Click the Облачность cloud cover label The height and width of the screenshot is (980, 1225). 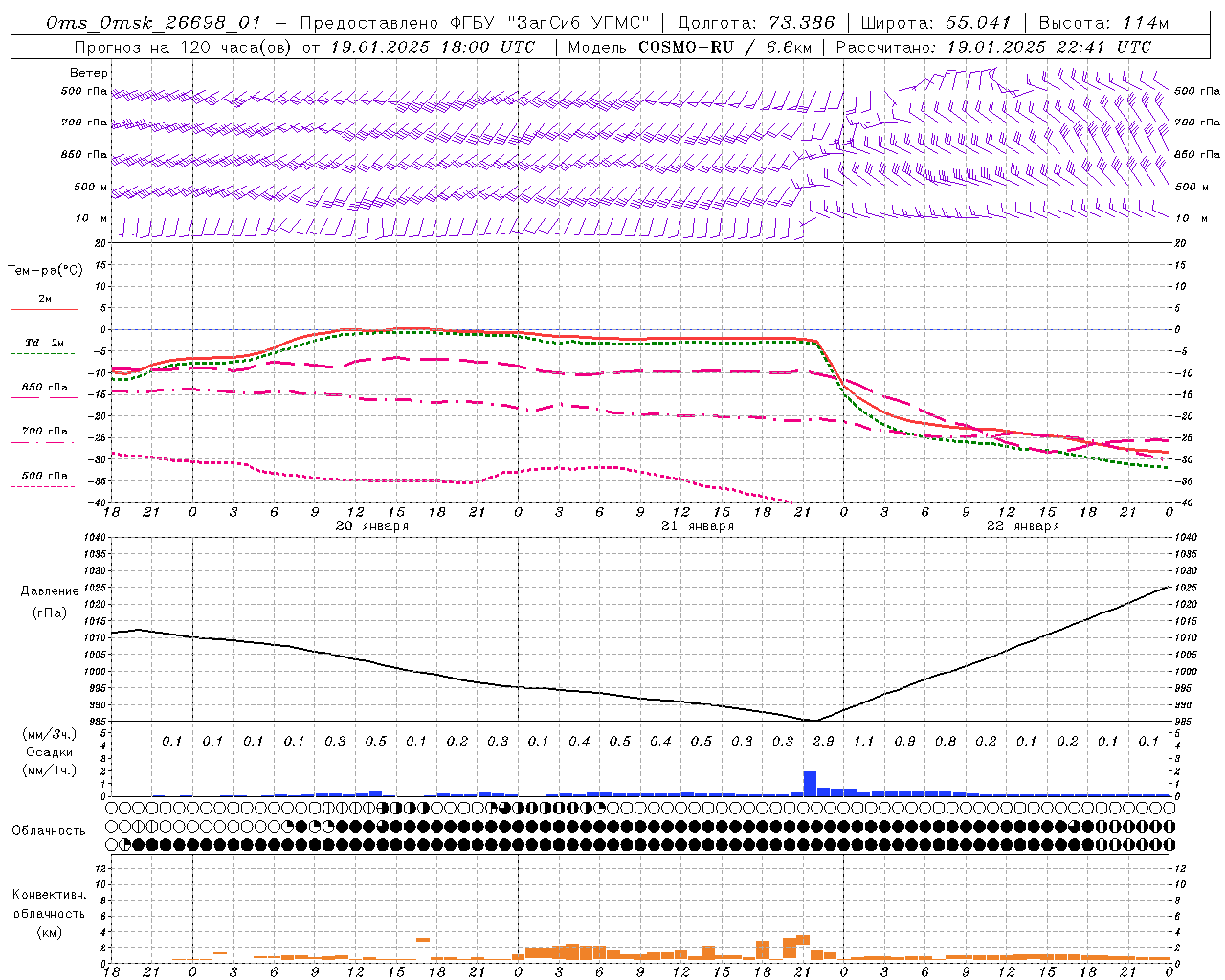[49, 831]
